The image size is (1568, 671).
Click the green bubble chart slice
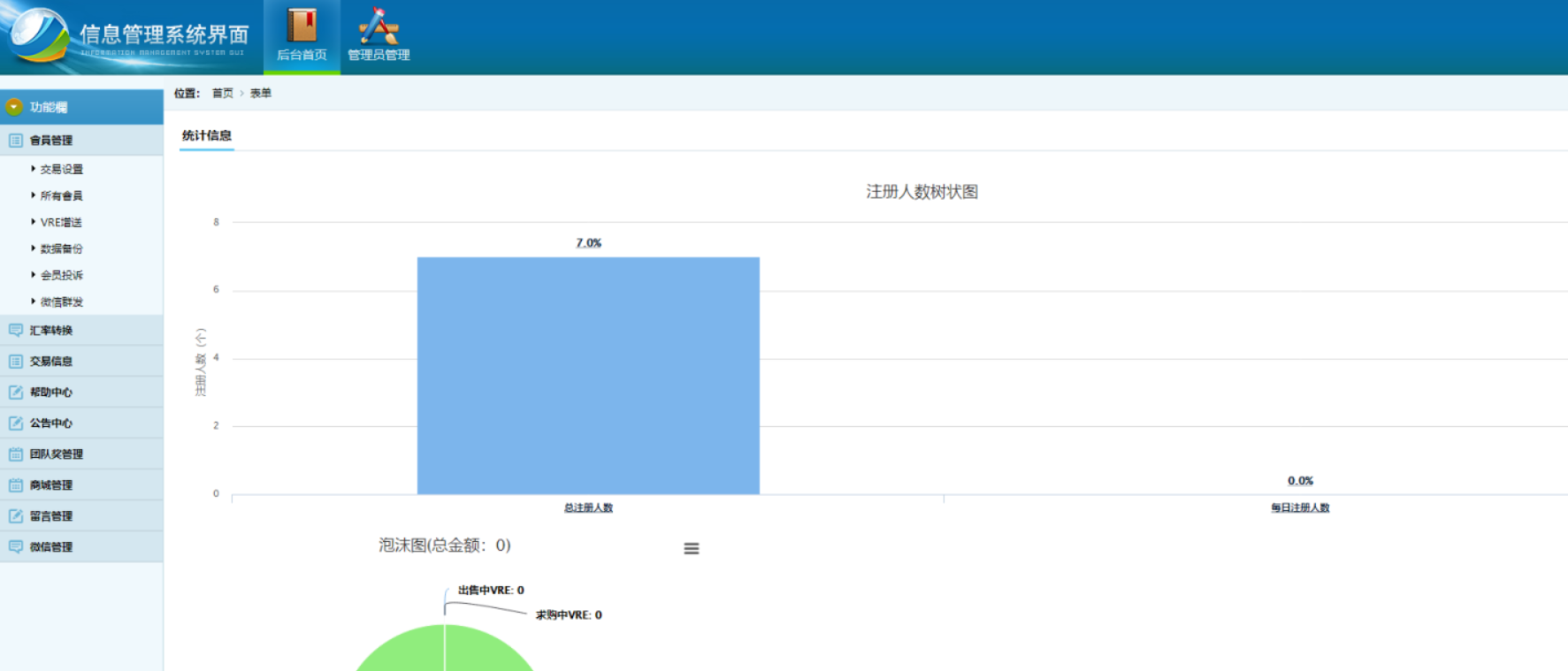coord(444,652)
